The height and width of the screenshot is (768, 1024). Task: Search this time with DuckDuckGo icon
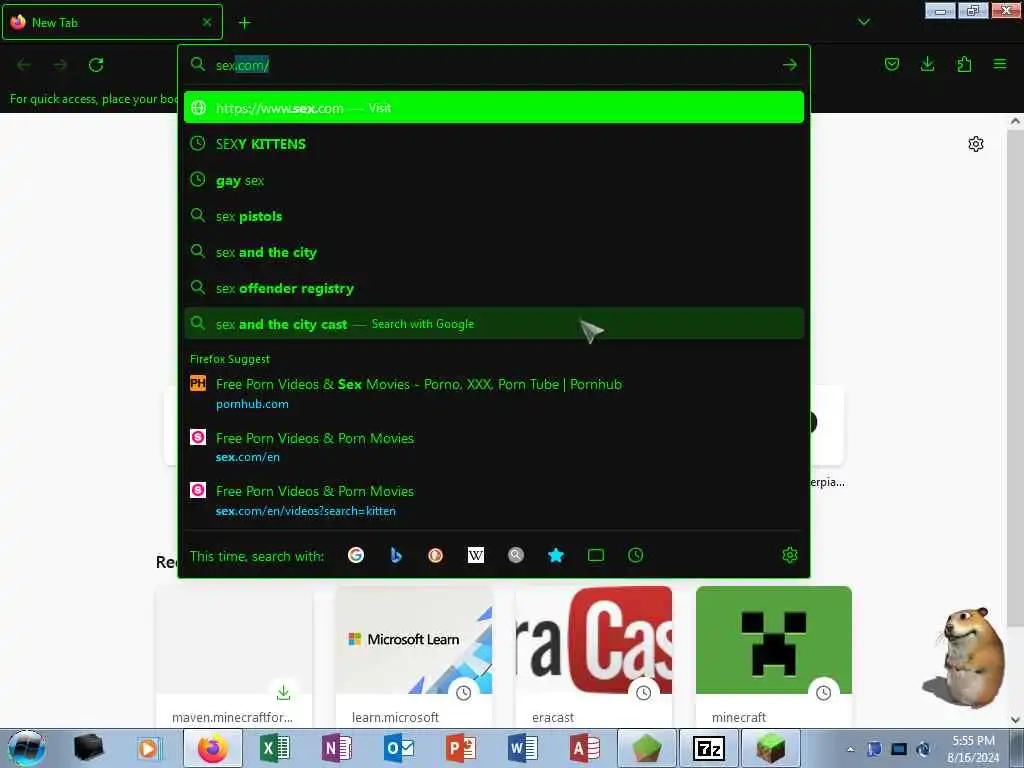click(x=436, y=555)
